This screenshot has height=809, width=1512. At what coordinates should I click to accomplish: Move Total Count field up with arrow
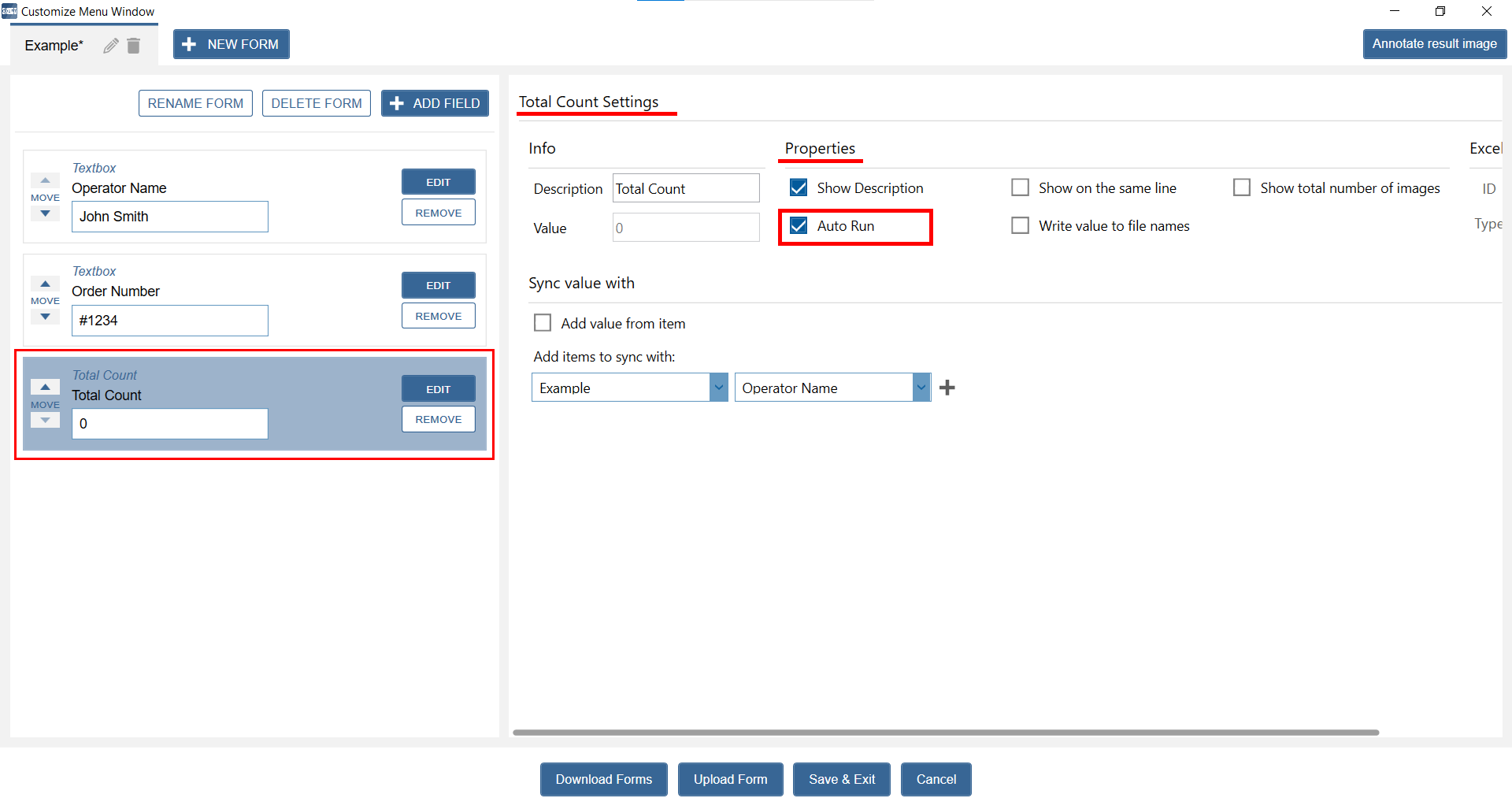pyautogui.click(x=45, y=387)
